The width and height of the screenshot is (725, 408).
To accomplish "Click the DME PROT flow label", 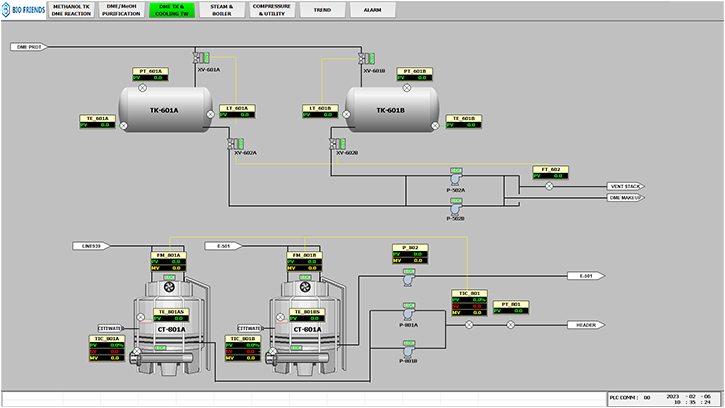I will [x=28, y=47].
